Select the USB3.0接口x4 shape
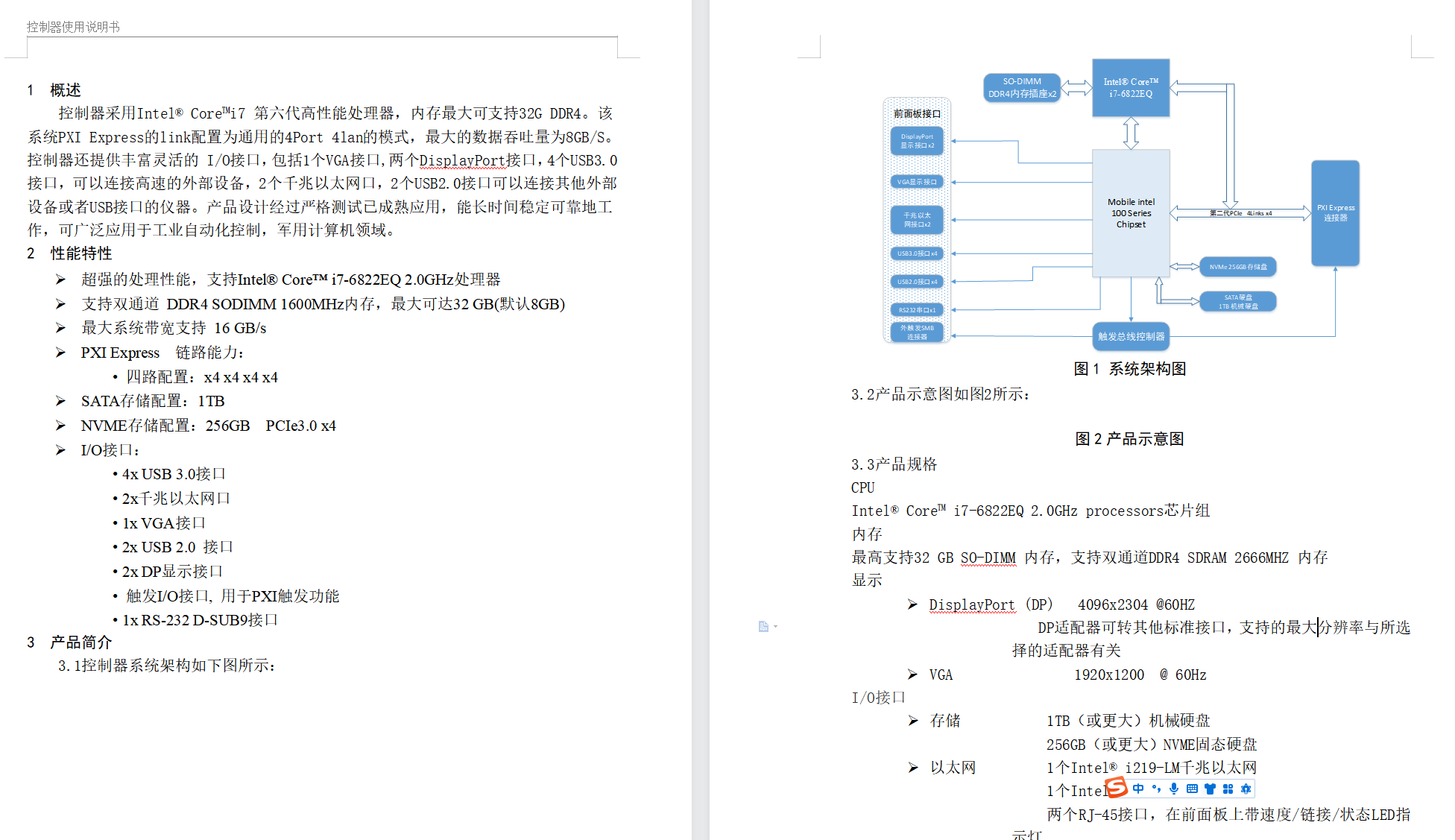Image resolution: width=1455 pixels, height=840 pixels. pos(917,253)
